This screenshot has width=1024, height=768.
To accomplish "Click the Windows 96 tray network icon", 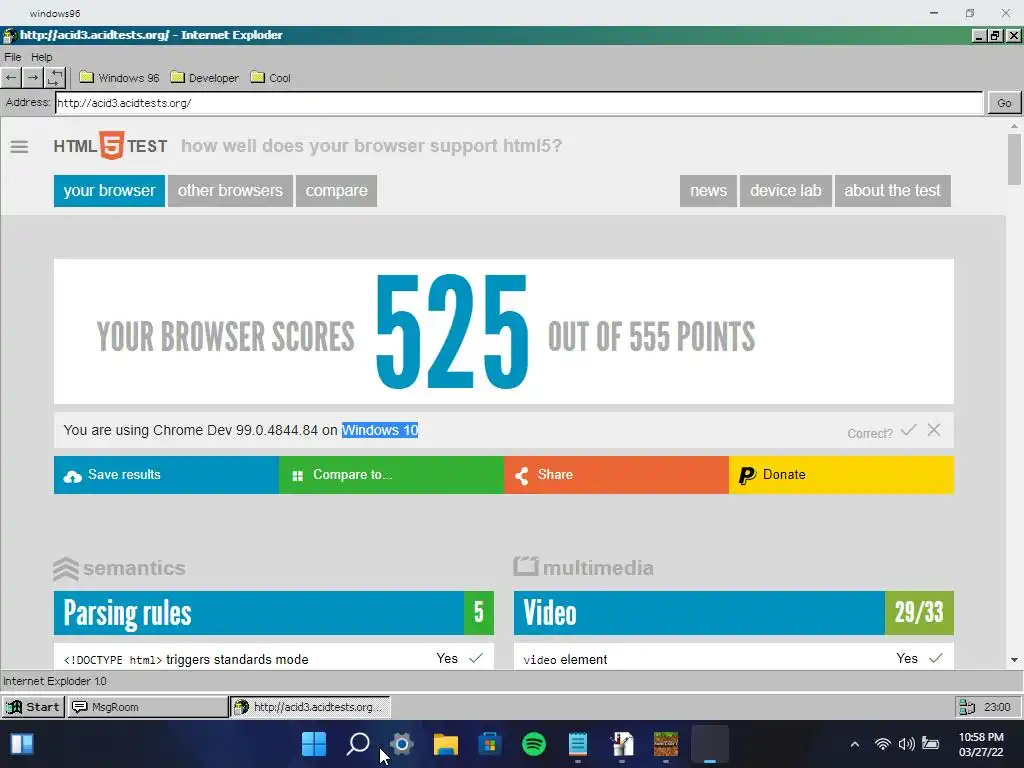I will coord(967,707).
